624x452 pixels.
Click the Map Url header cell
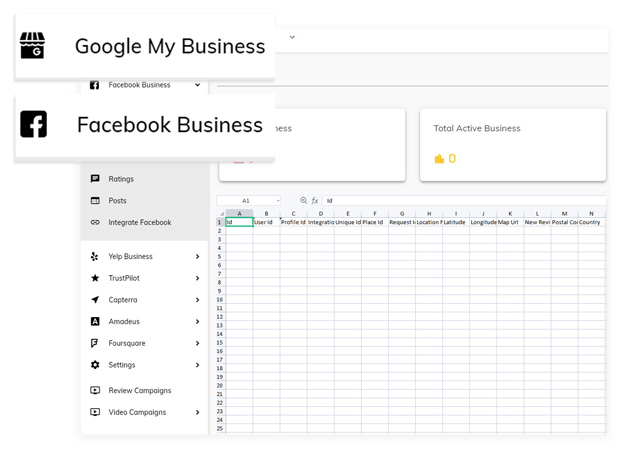pos(510,222)
